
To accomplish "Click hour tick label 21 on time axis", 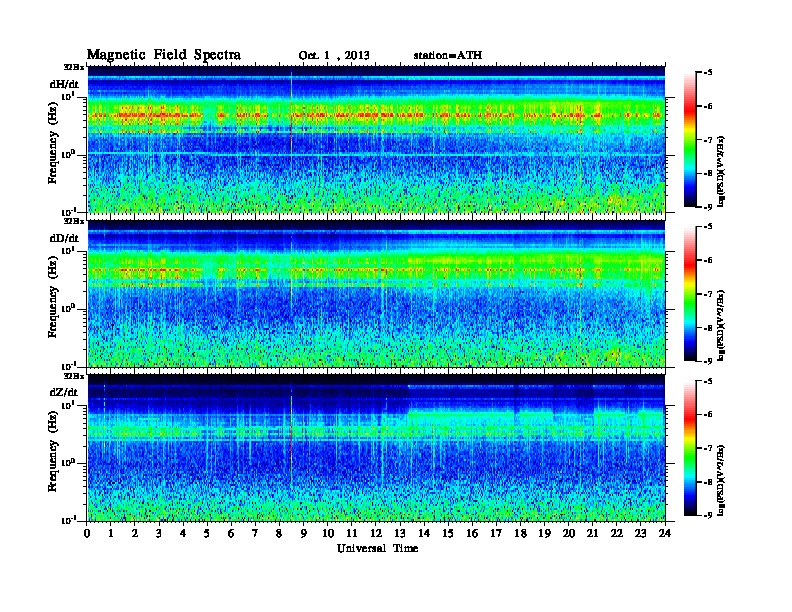I will [592, 533].
